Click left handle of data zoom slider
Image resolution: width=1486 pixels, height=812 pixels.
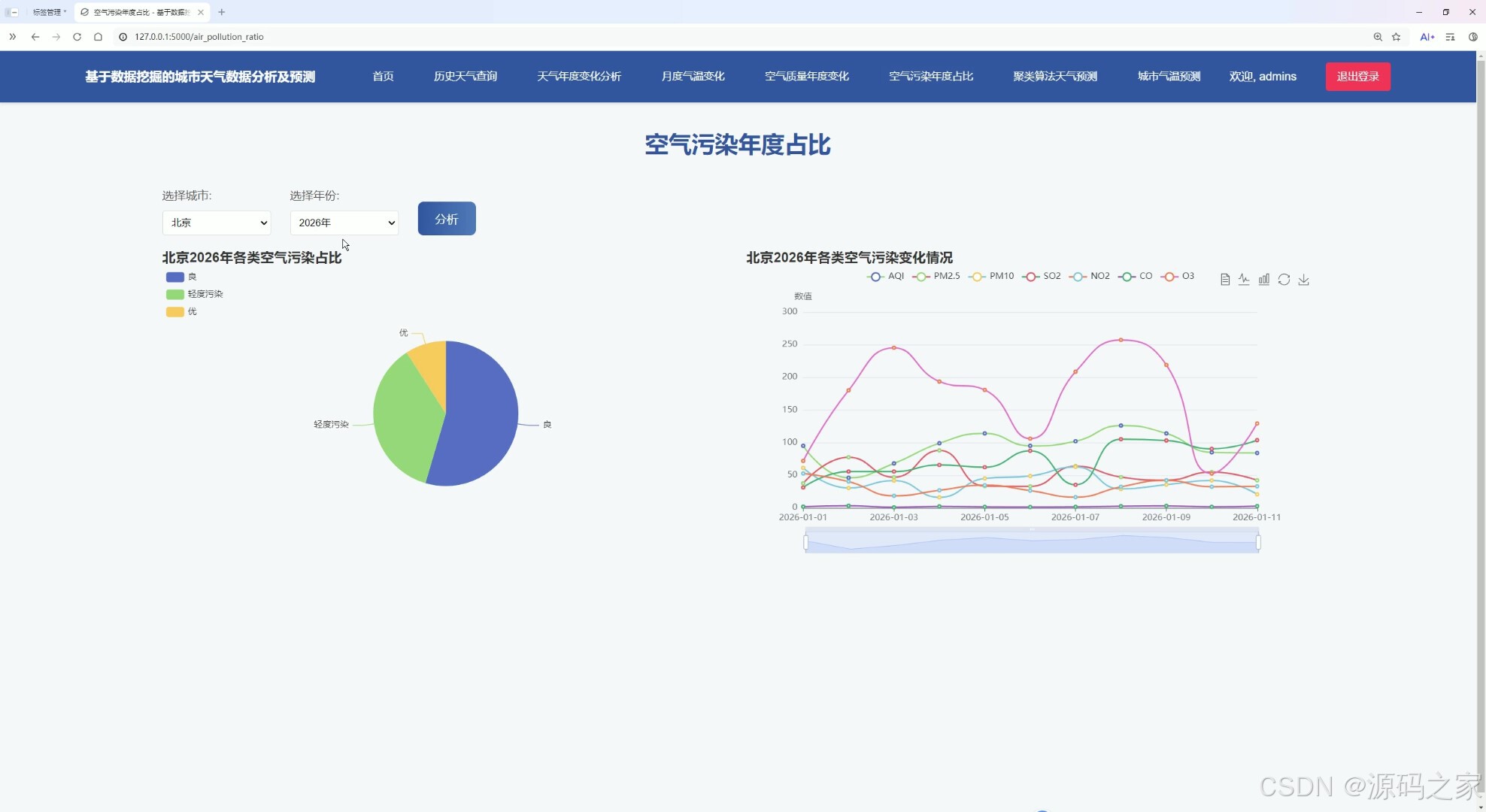click(805, 542)
